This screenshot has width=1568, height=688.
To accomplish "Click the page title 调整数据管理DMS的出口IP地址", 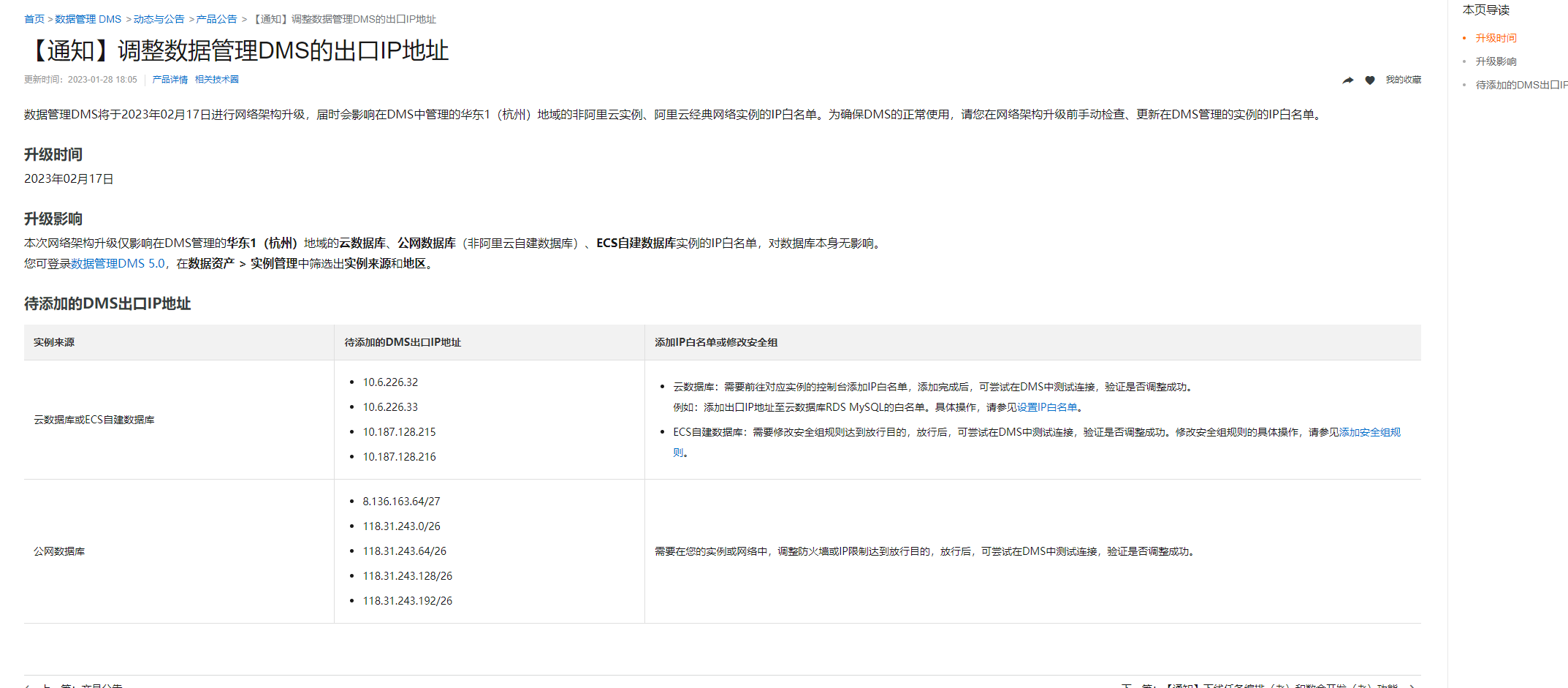I will point(236,50).
